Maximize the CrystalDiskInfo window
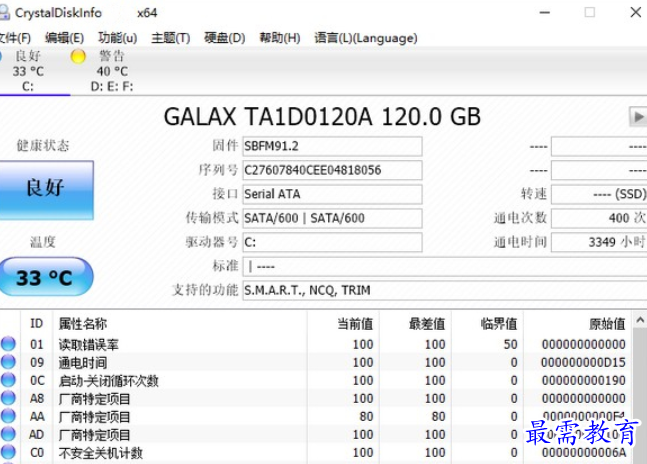Image resolution: width=647 pixels, height=464 pixels. pos(590,12)
